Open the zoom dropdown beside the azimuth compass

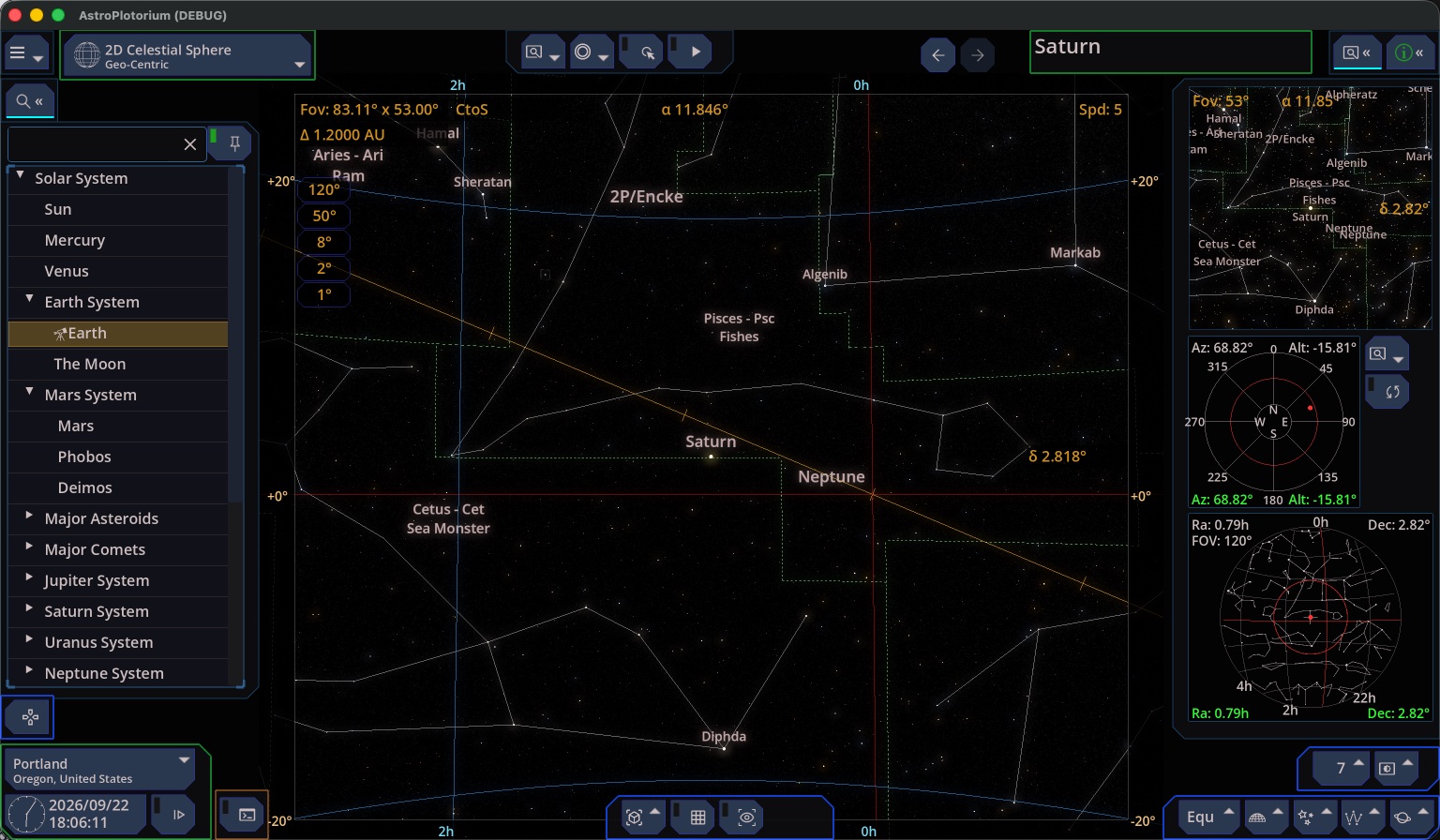coord(1387,354)
